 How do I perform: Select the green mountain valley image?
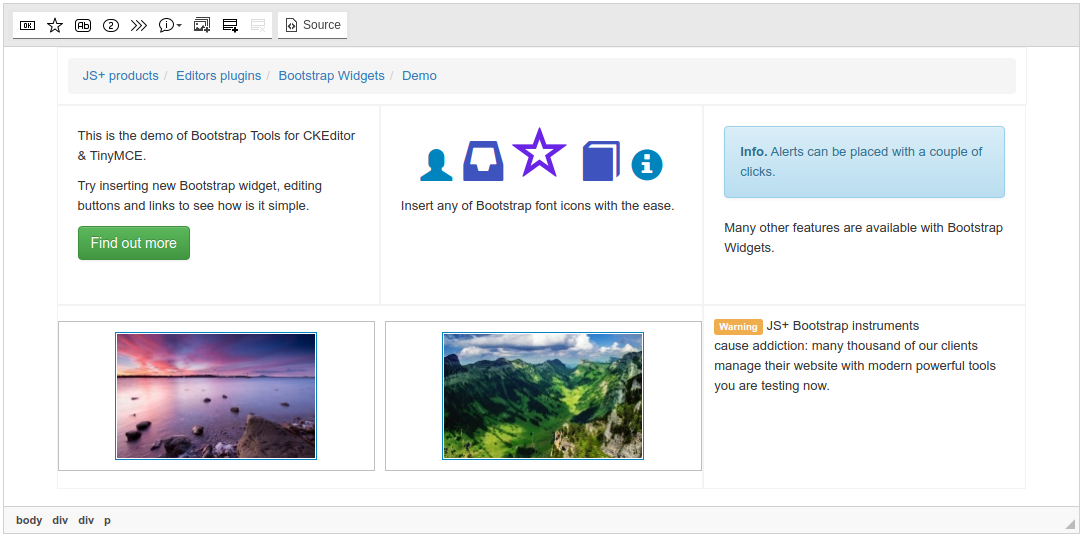[543, 396]
